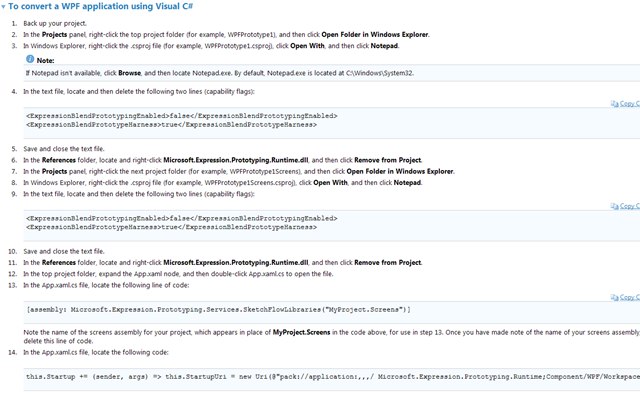Click the path text 'C:\Windows\System32'
The width and height of the screenshot is (640, 394).
(x=380, y=73)
